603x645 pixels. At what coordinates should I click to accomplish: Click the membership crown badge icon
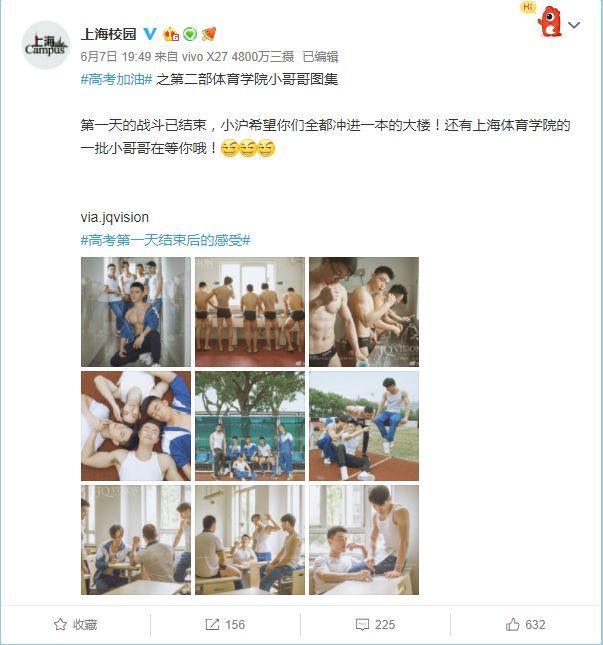(x=171, y=34)
